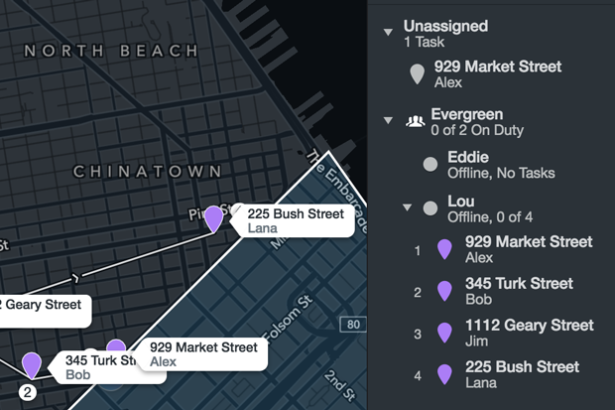Click purple pin beside 1112 Geary Street
Screen dimensions: 615x410
[x=444, y=333]
